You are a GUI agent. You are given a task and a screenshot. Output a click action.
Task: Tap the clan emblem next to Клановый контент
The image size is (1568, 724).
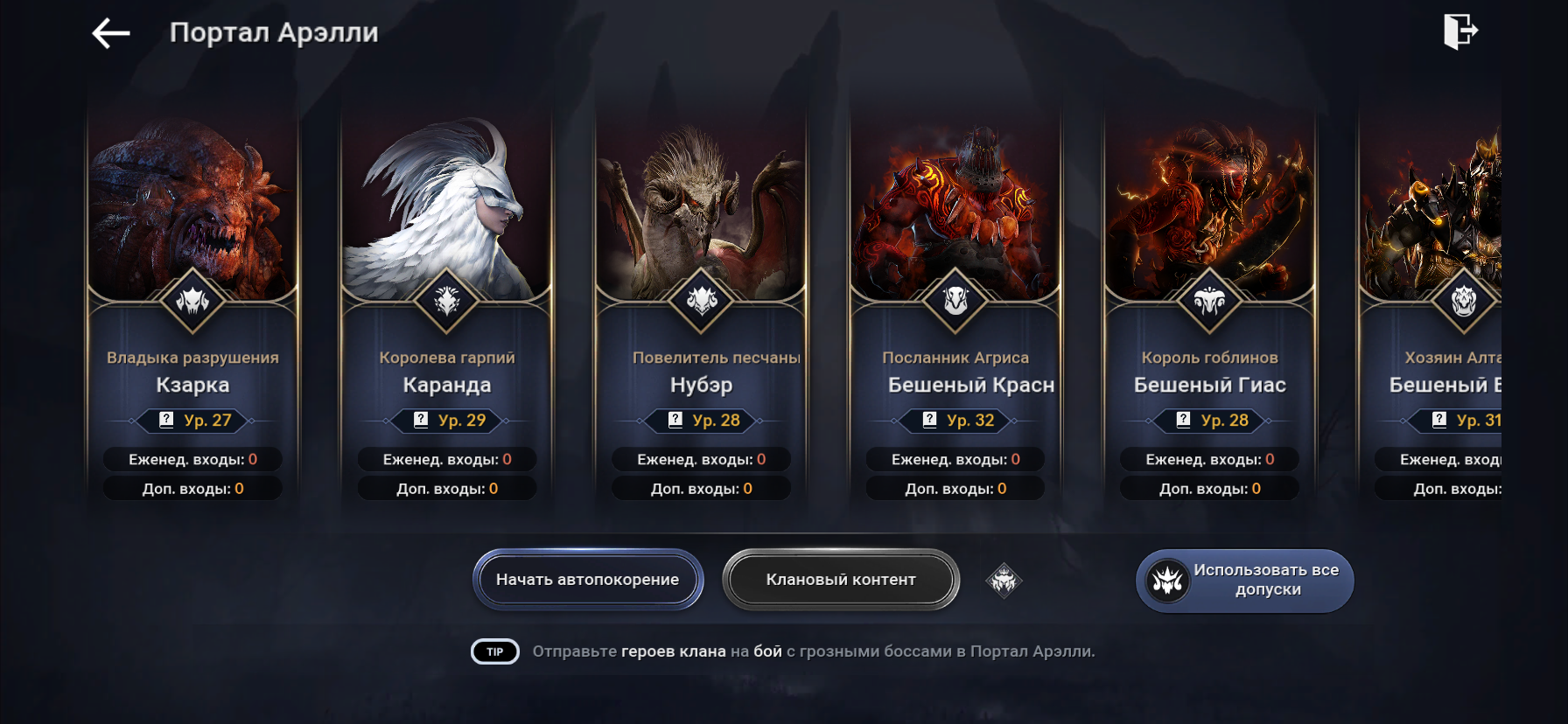pyautogui.click(x=1004, y=580)
